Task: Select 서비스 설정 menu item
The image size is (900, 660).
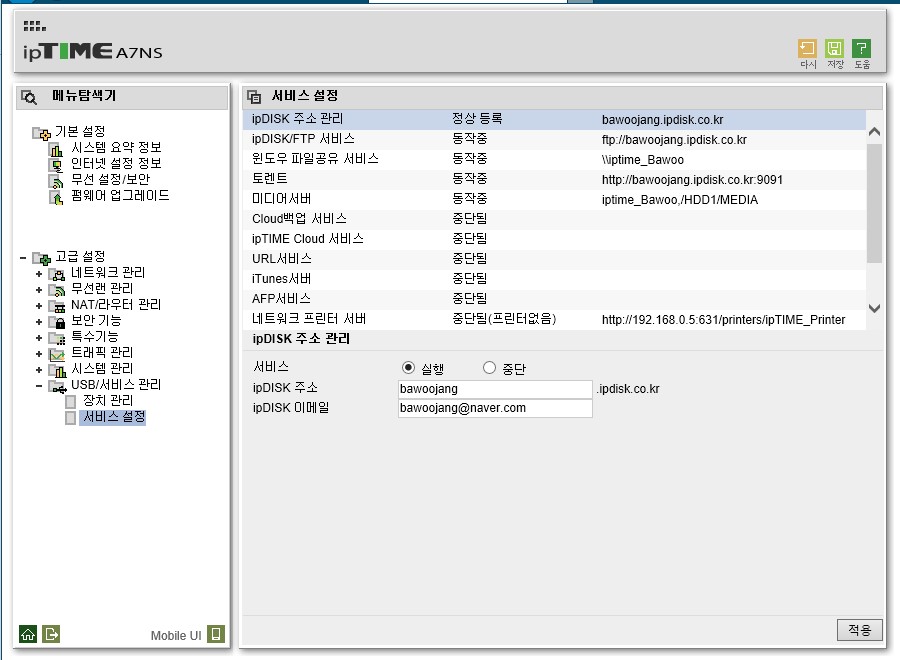Action: (114, 417)
